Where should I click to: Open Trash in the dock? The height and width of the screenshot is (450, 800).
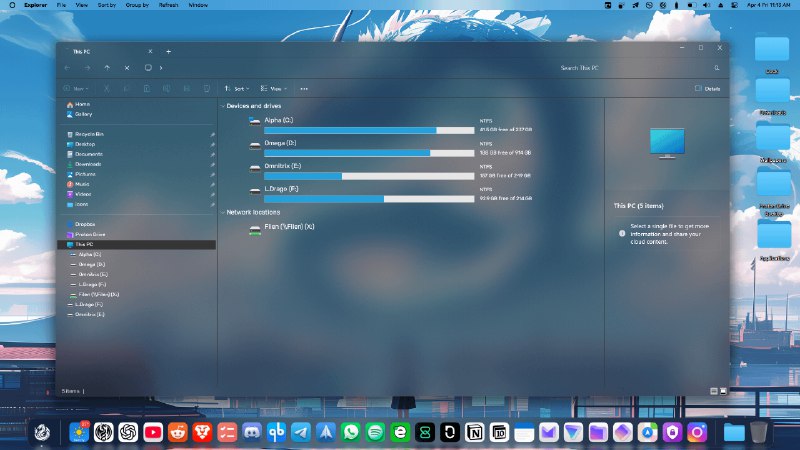tap(759, 432)
